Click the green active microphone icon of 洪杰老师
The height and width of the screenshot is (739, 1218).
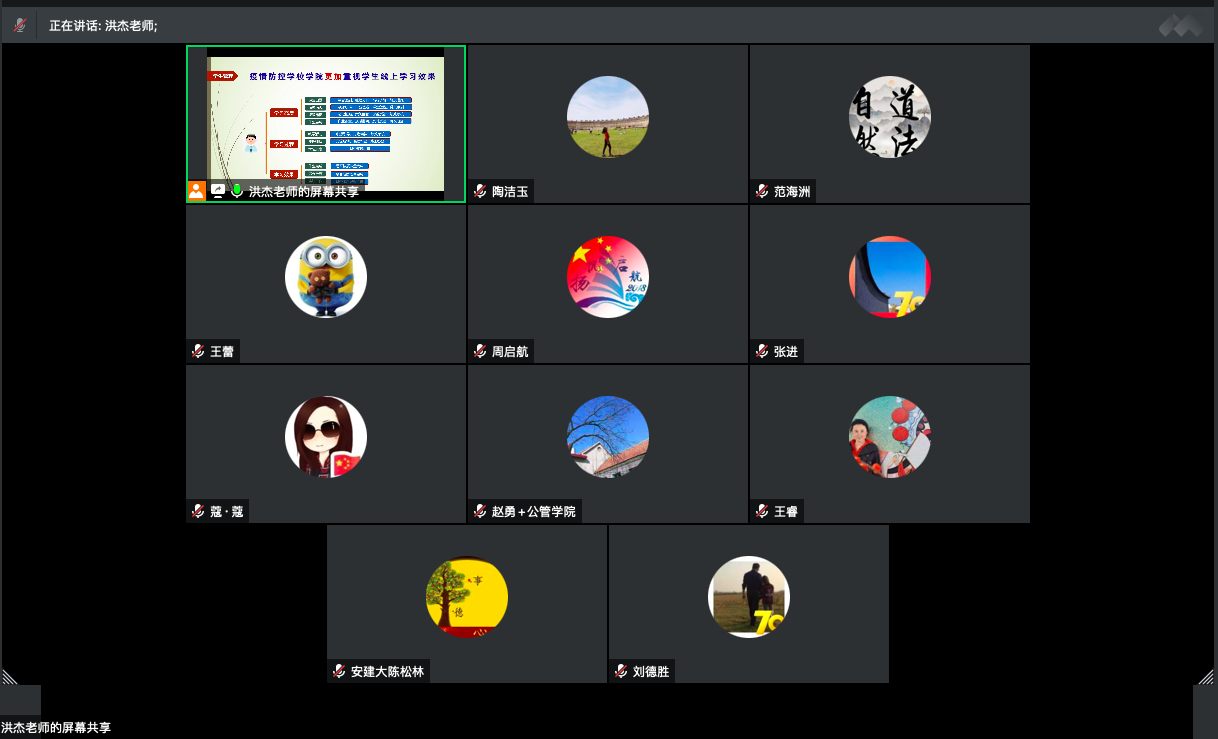click(x=237, y=191)
